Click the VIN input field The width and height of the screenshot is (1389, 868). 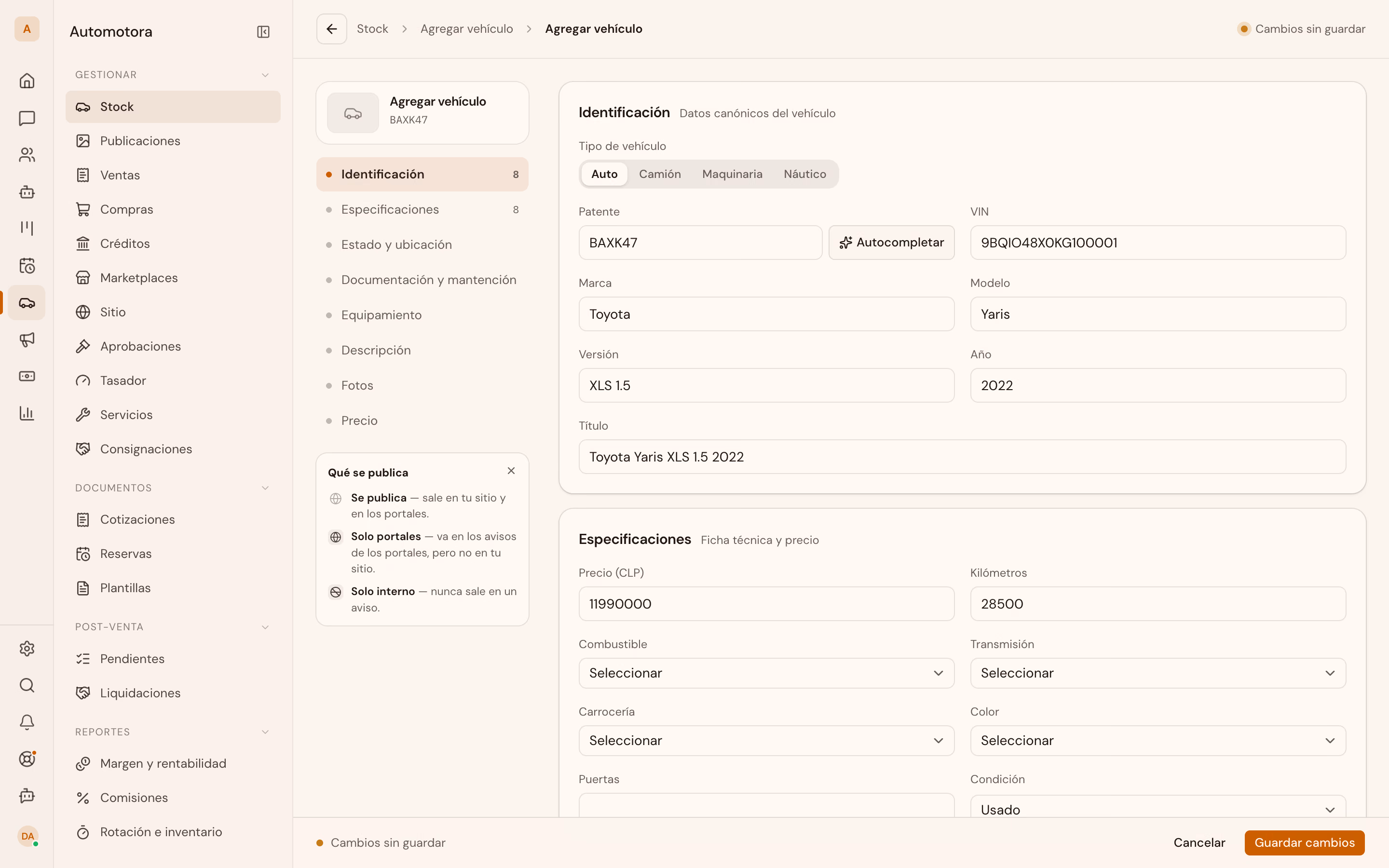coord(1157,243)
